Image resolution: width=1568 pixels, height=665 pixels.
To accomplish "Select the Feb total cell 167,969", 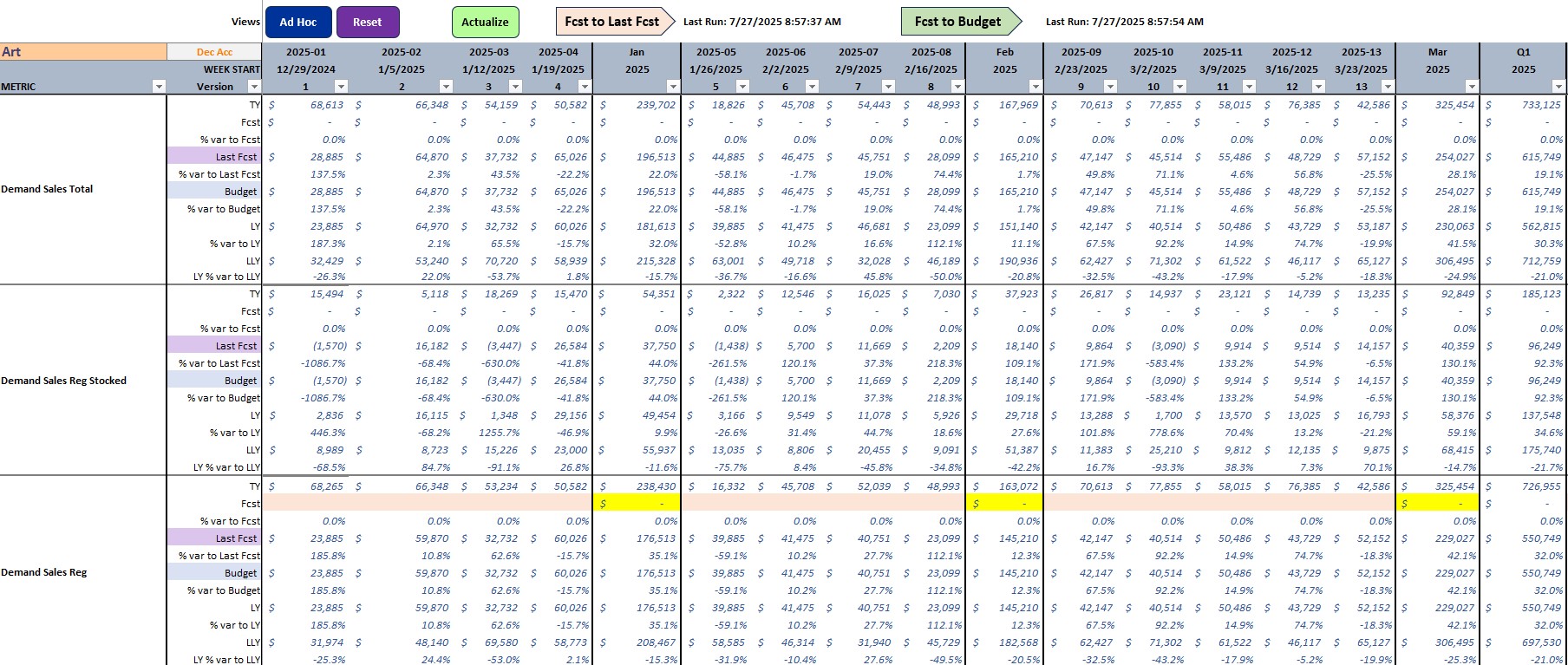I will 1004,105.
